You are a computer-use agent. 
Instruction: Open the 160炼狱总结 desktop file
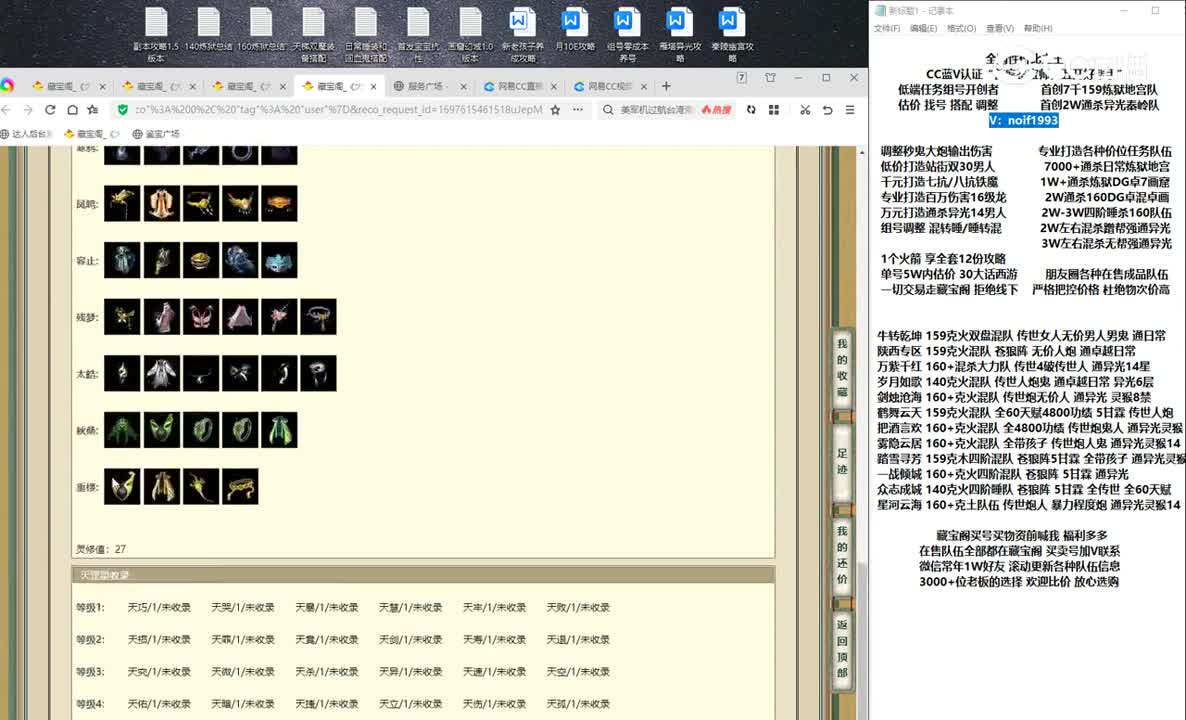coord(261,30)
